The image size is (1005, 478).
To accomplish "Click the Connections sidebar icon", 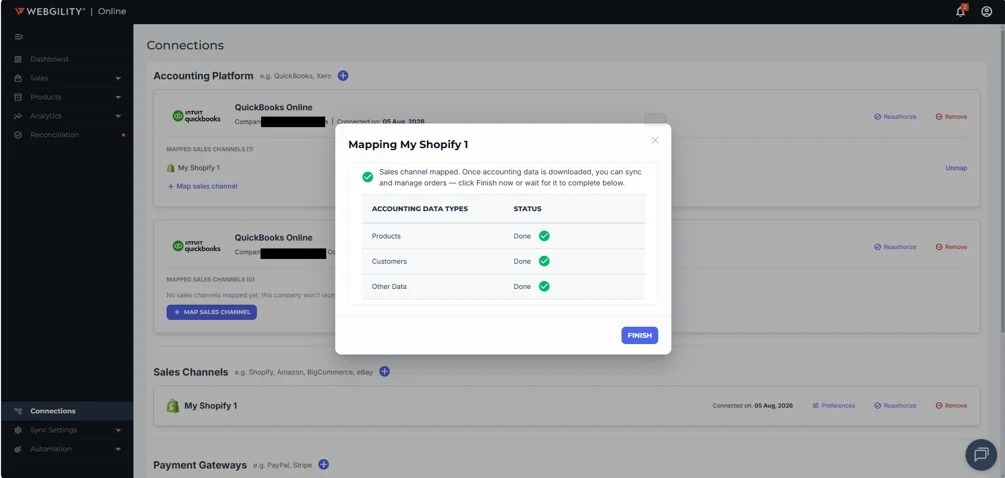I will [18, 411].
